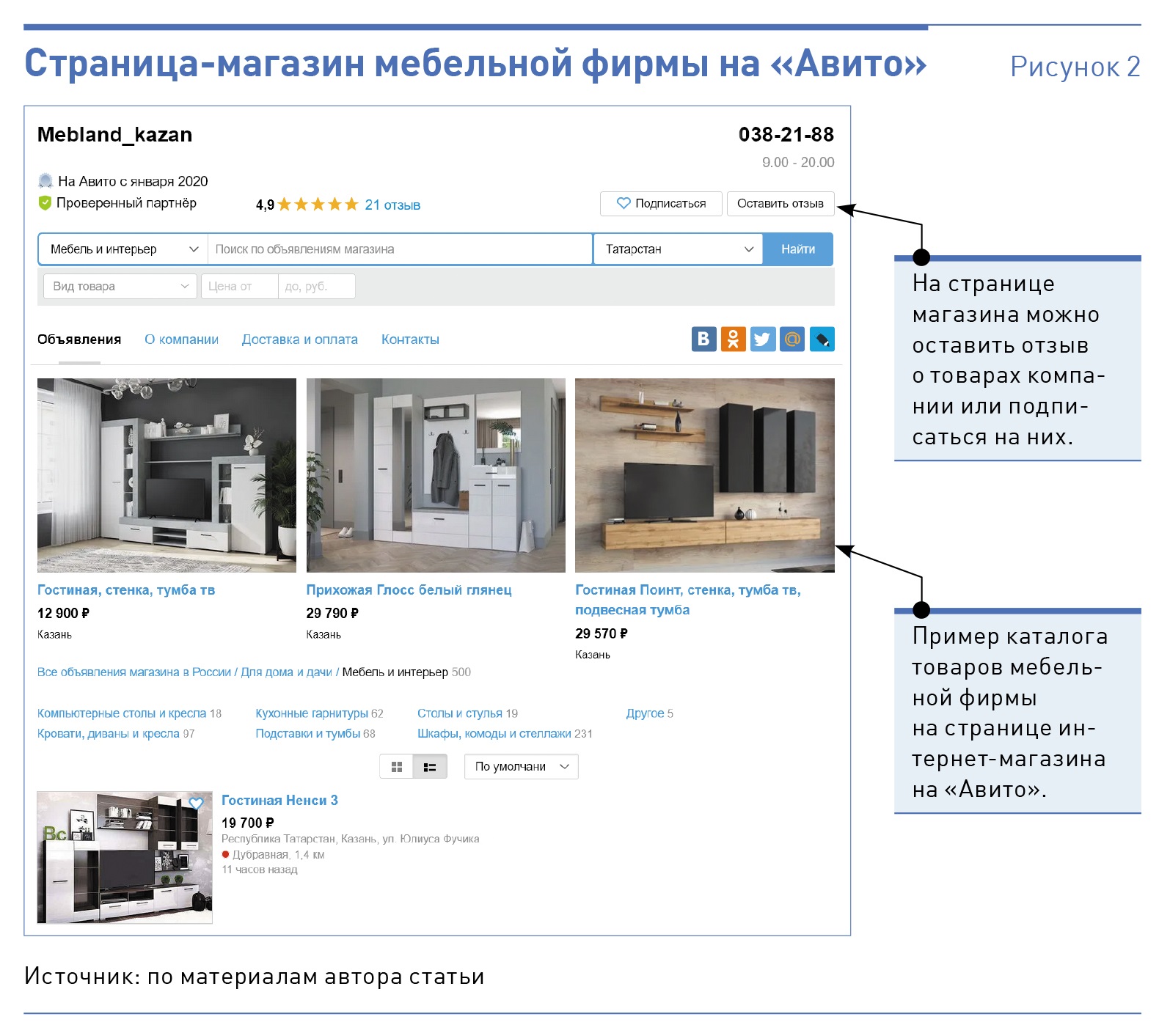Viewport: 1159px width, 1036px height.
Task: Switch to О компании tab
Action: point(181,339)
